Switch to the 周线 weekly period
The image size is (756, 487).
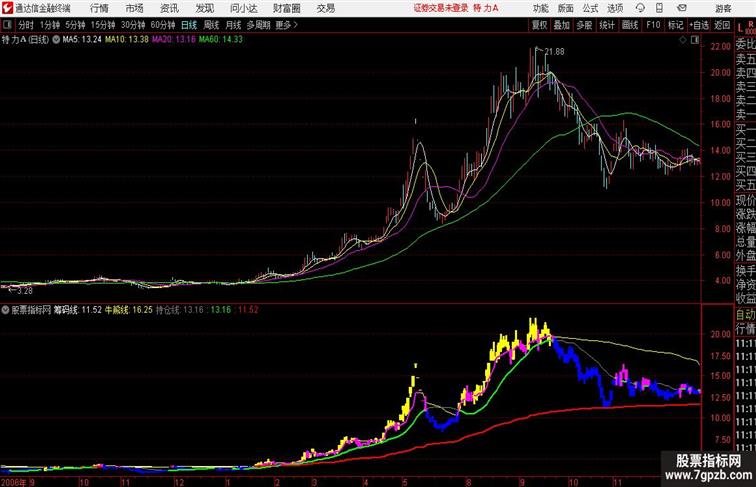tap(211, 25)
